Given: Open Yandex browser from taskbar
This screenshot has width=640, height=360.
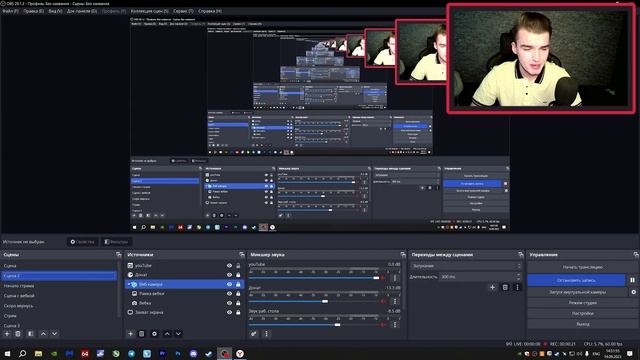Looking at the screenshot, I should point(240,353).
